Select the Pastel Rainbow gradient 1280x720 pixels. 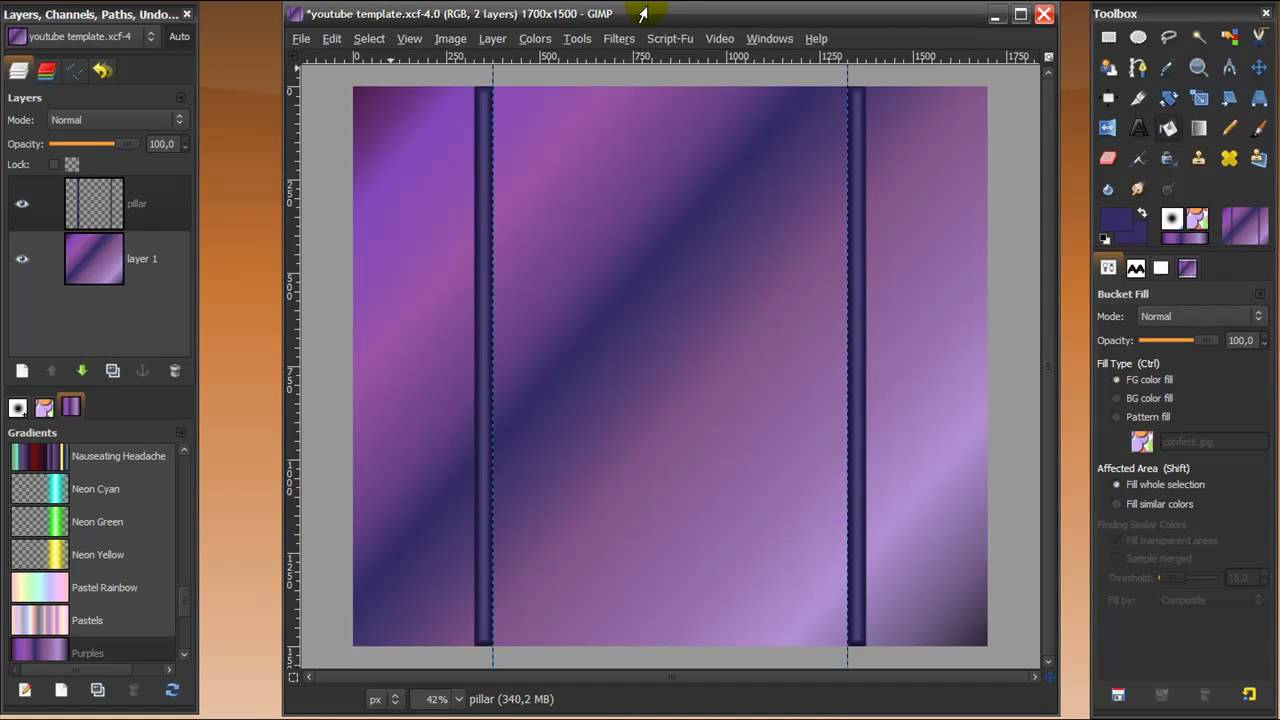click(x=93, y=588)
